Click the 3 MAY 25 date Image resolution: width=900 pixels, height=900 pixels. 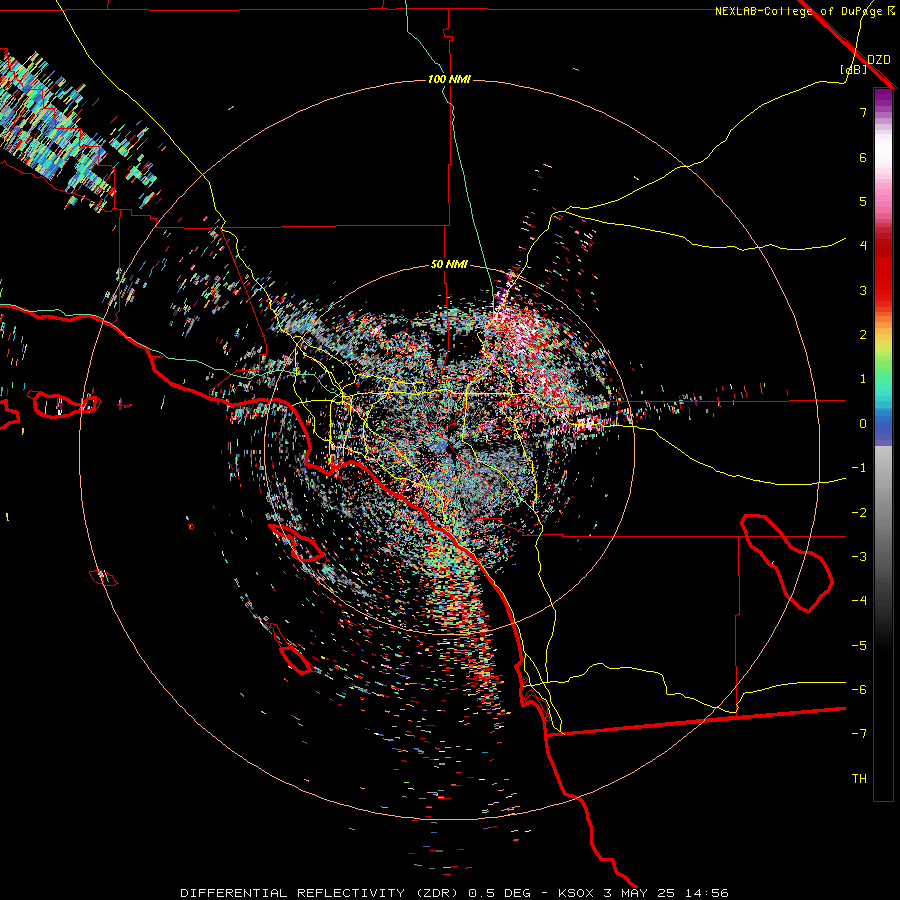[x=641, y=893]
